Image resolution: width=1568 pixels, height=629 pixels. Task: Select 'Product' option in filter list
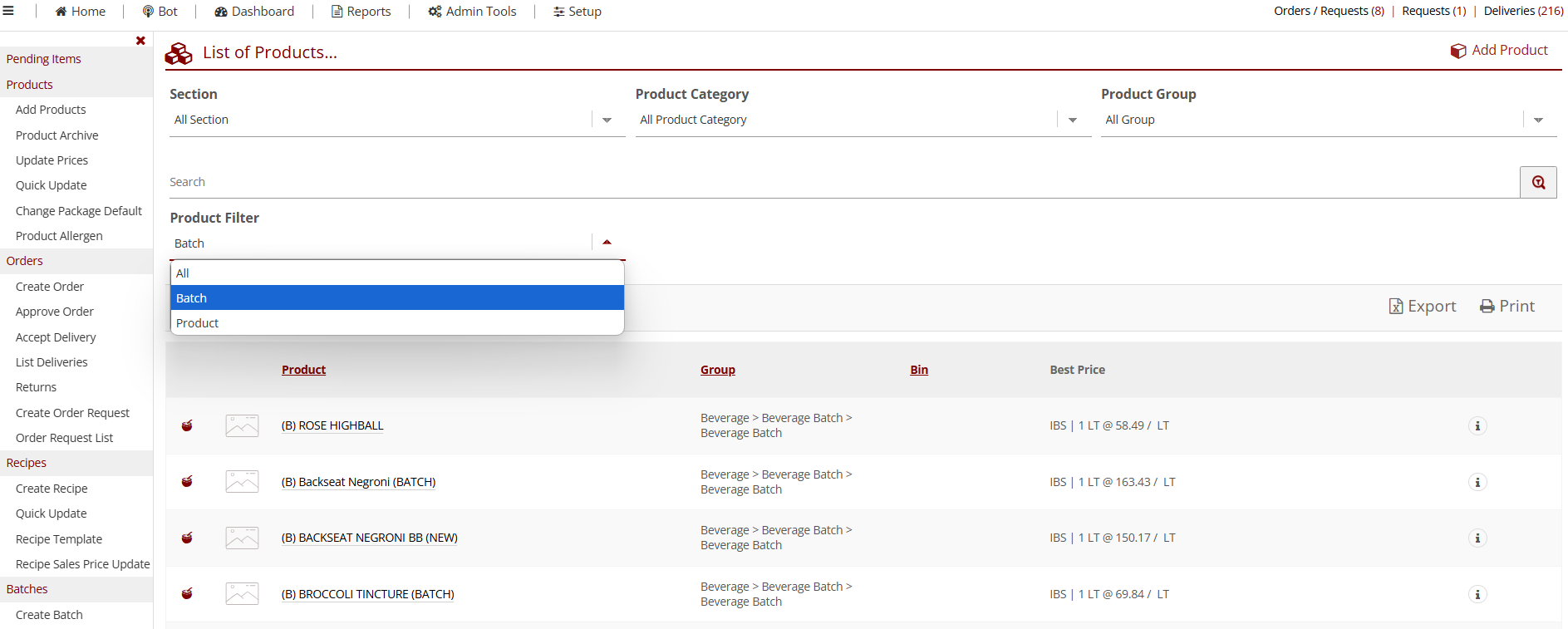[198, 323]
